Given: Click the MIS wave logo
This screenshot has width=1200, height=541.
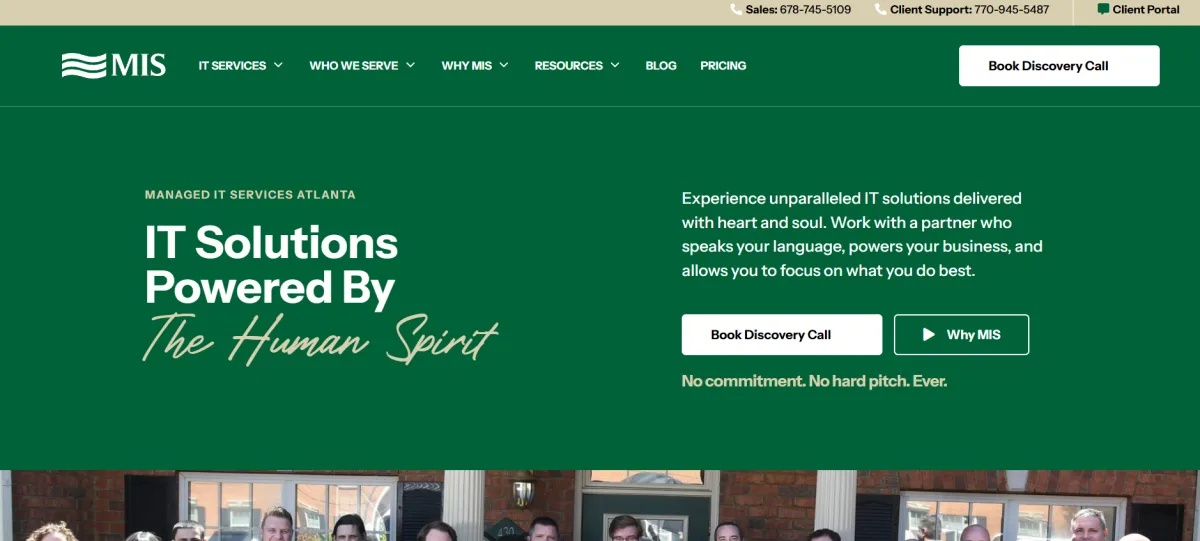Looking at the screenshot, I should pos(113,66).
